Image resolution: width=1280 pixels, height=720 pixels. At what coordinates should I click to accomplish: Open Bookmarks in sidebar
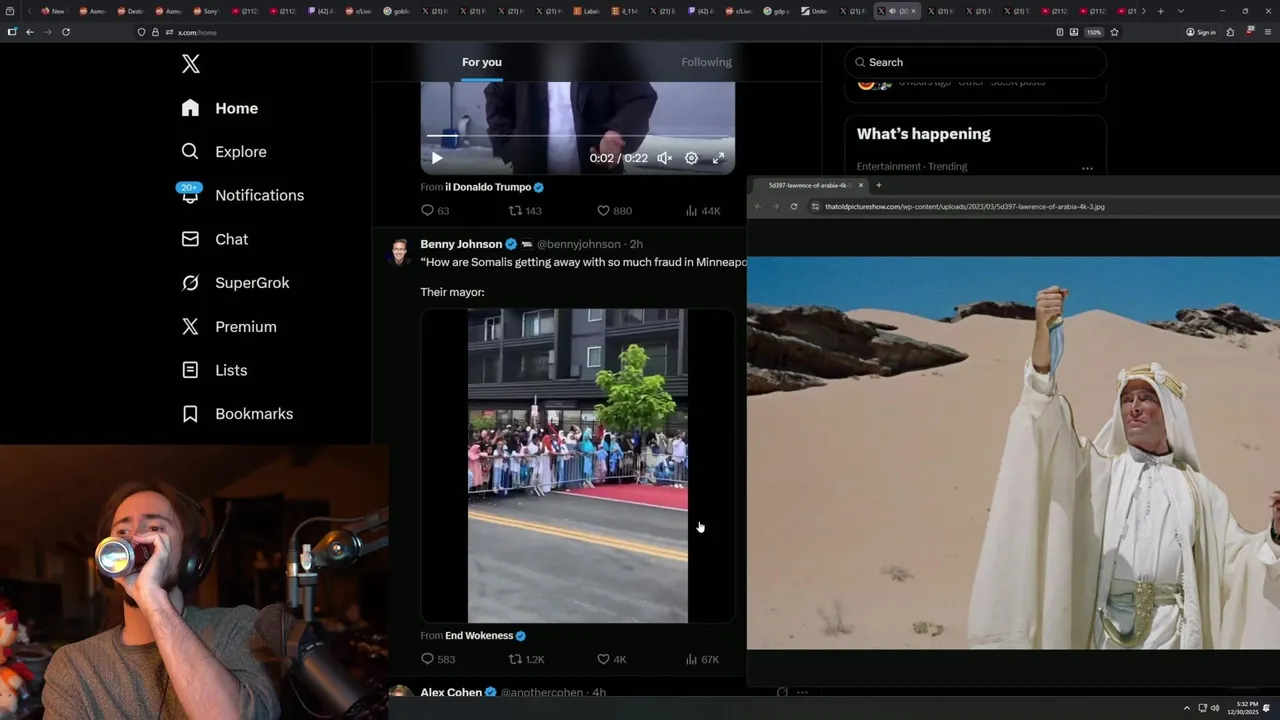(237, 414)
